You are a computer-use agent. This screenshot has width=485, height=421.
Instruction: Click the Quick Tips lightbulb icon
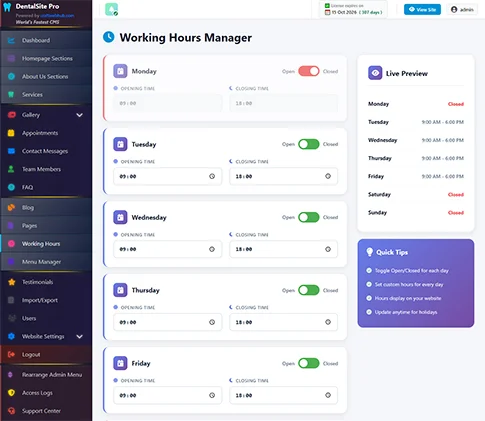click(369, 252)
